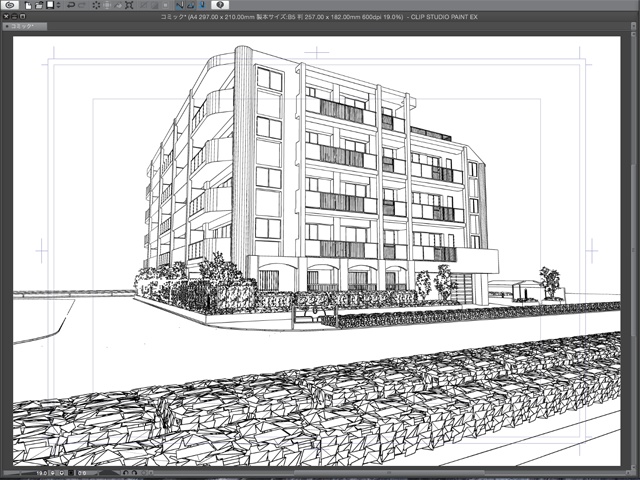Image resolution: width=640 pixels, height=480 pixels.
Task: Click the Open file folder icon
Action: click(39, 5)
